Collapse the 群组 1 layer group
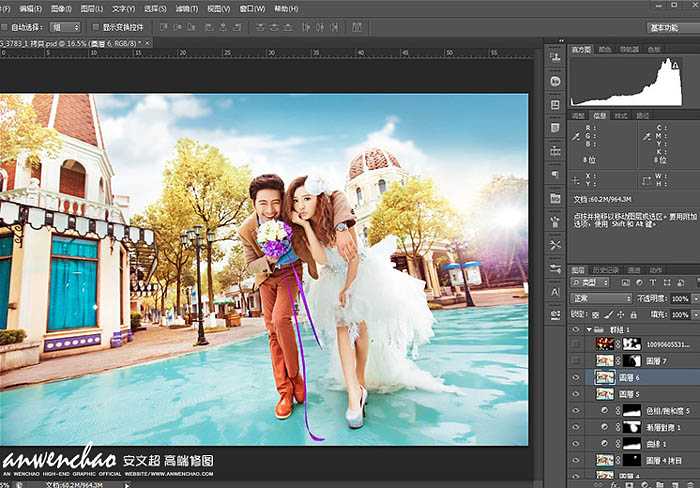 (587, 328)
